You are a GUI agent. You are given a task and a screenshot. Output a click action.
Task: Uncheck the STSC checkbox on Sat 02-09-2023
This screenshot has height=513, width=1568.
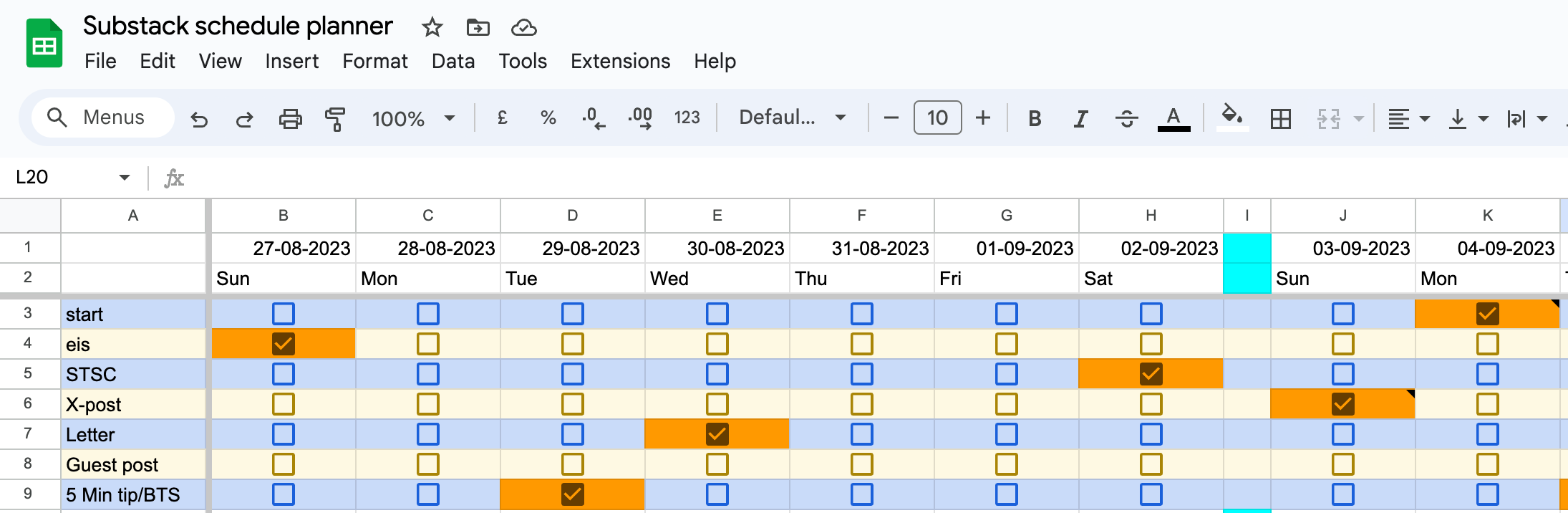[1151, 374]
